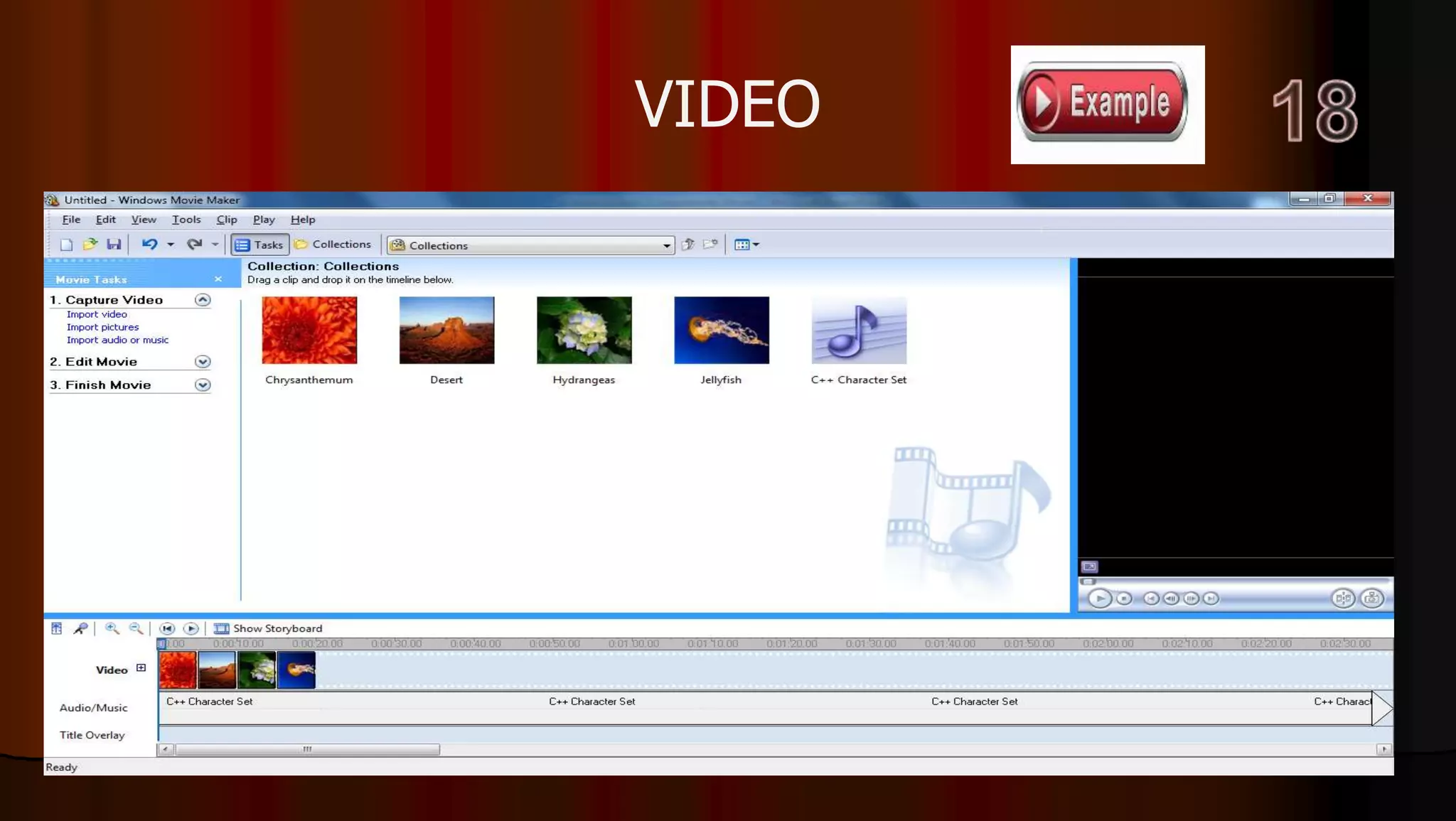
Task: Expand the Finish Movie section
Action: point(203,385)
